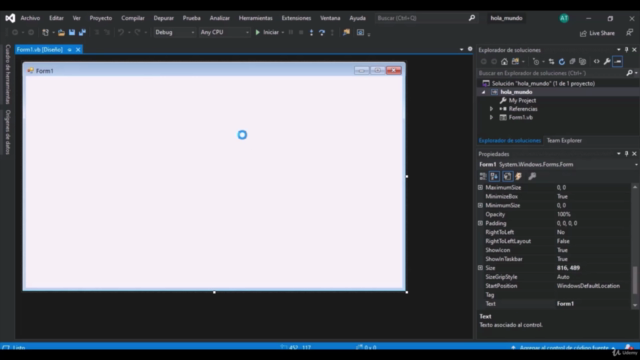Toggle auto-hide pin on Explorador de soluciones
The width and height of the screenshot is (640, 360).
(627, 50)
